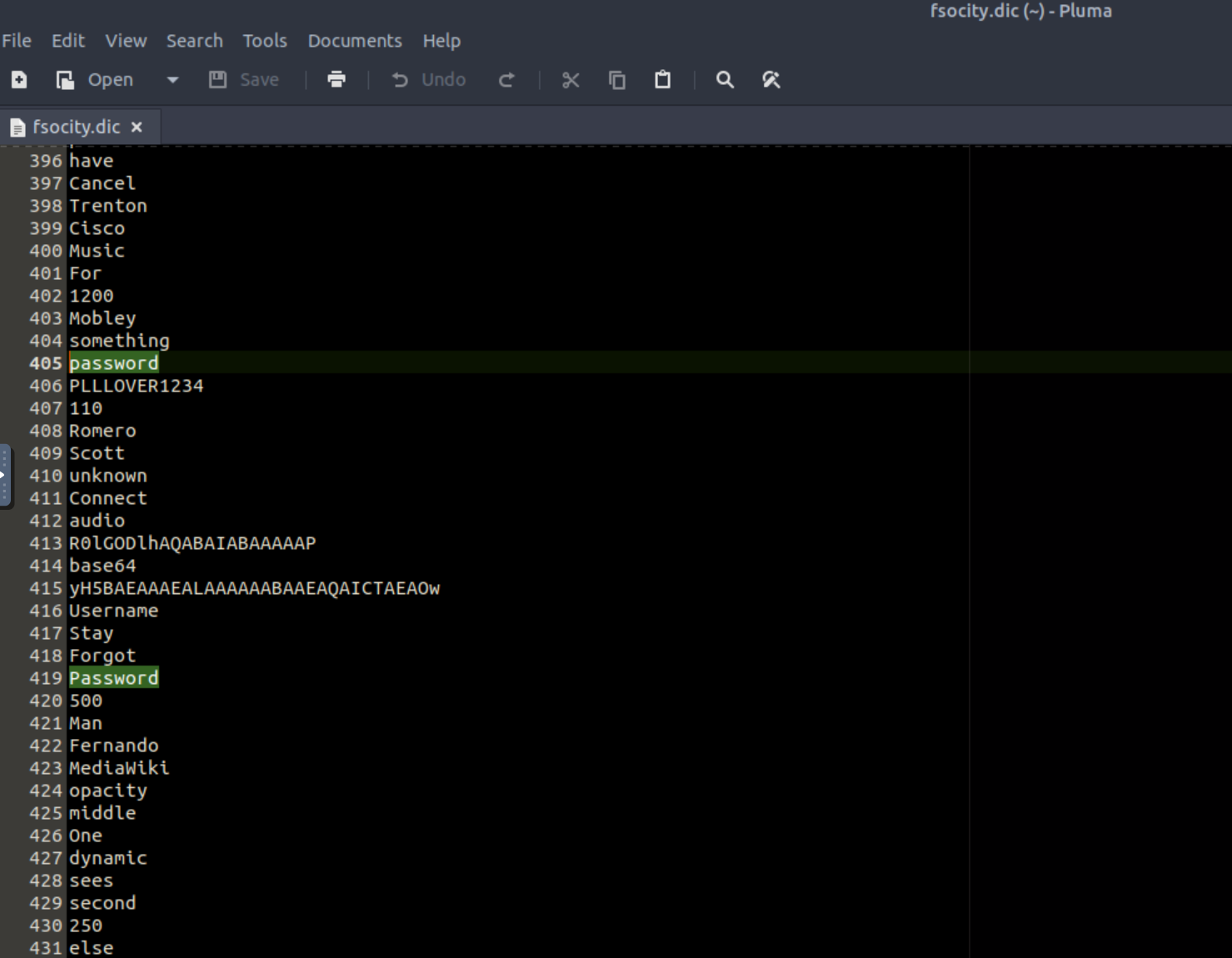The image size is (1232, 958).
Task: Click the word Username on line 416
Action: click(114, 611)
